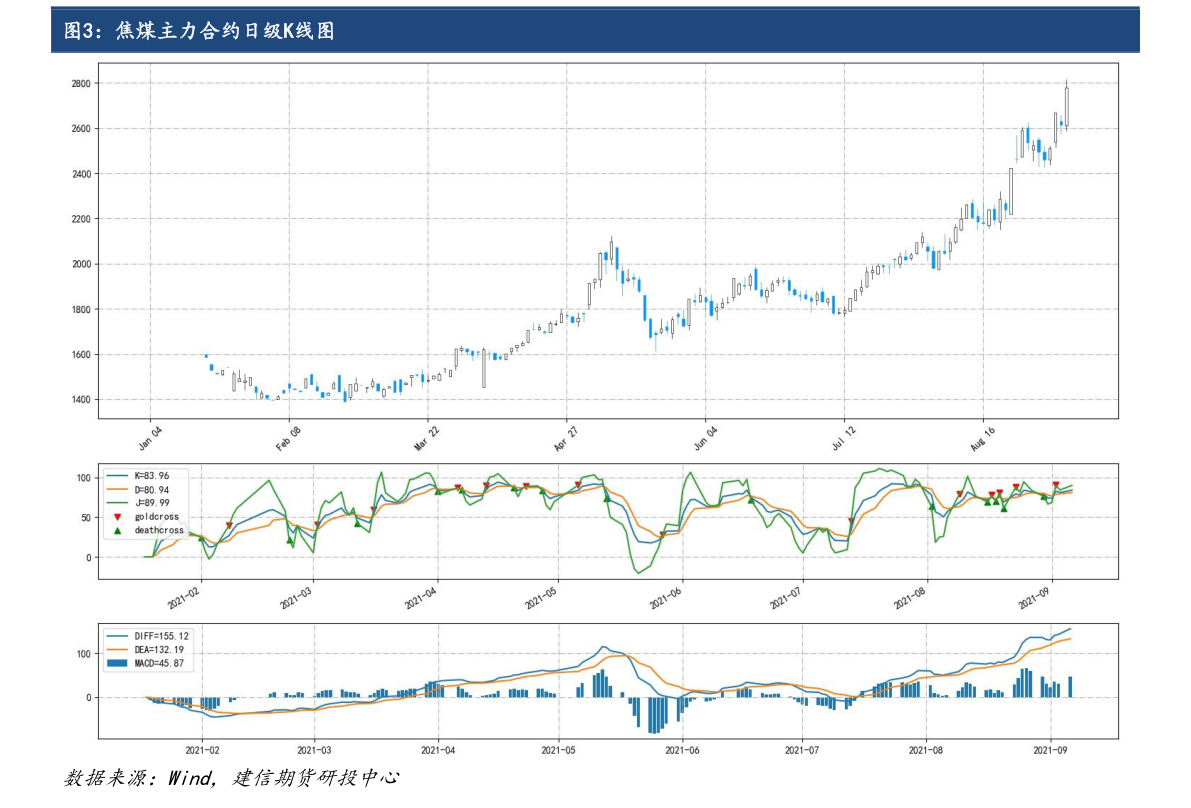Screen dimensions: 1191x808
Task: Expand the KDJ indicator legend box
Action: [146, 503]
